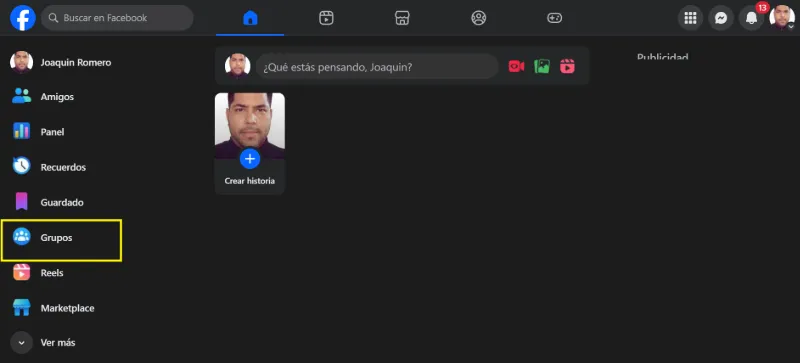Open the Groups tab icon in top bar
The height and width of the screenshot is (363, 800).
coord(479,18)
